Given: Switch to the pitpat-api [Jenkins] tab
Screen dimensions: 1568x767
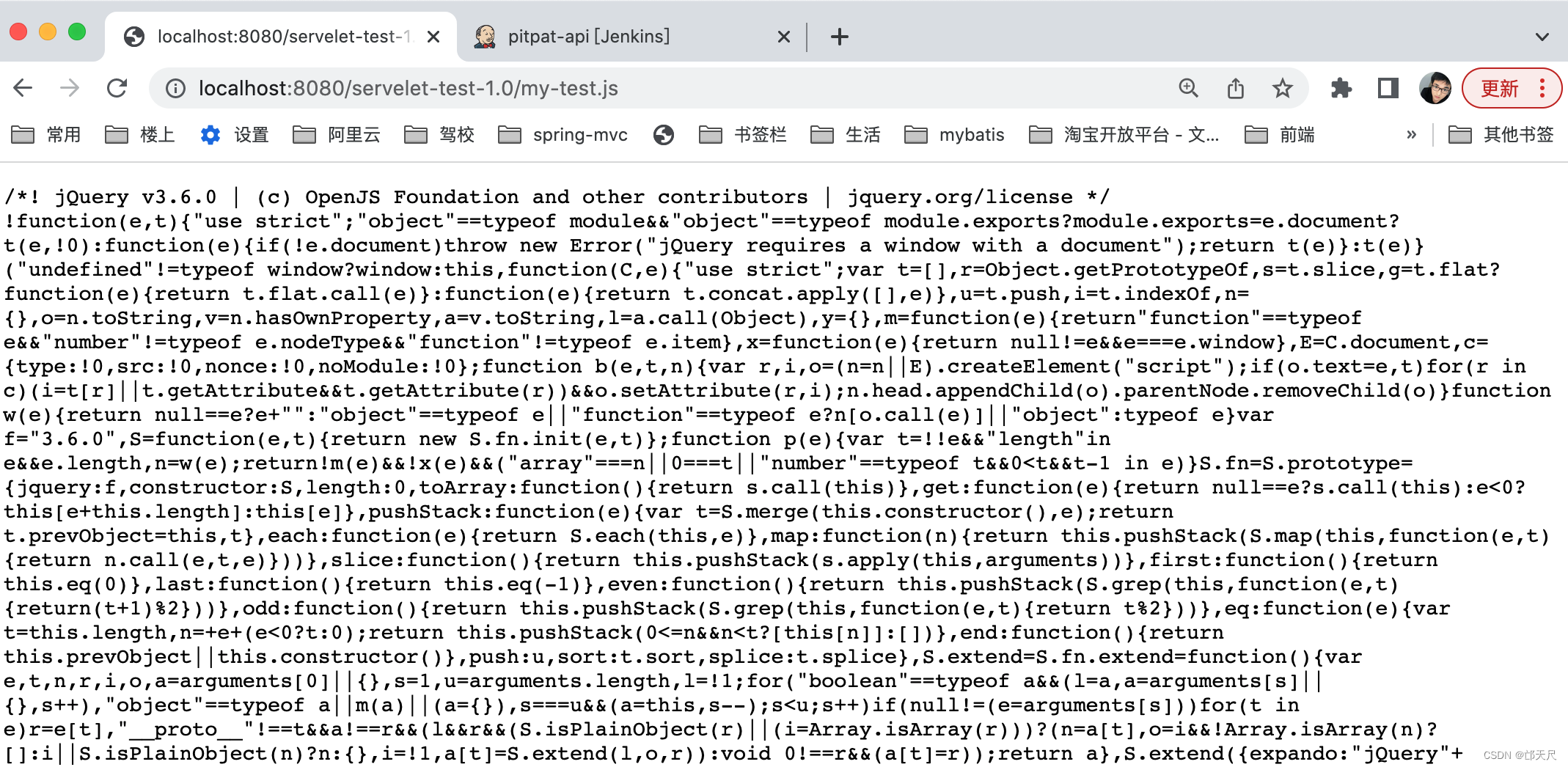Looking at the screenshot, I should 631,37.
